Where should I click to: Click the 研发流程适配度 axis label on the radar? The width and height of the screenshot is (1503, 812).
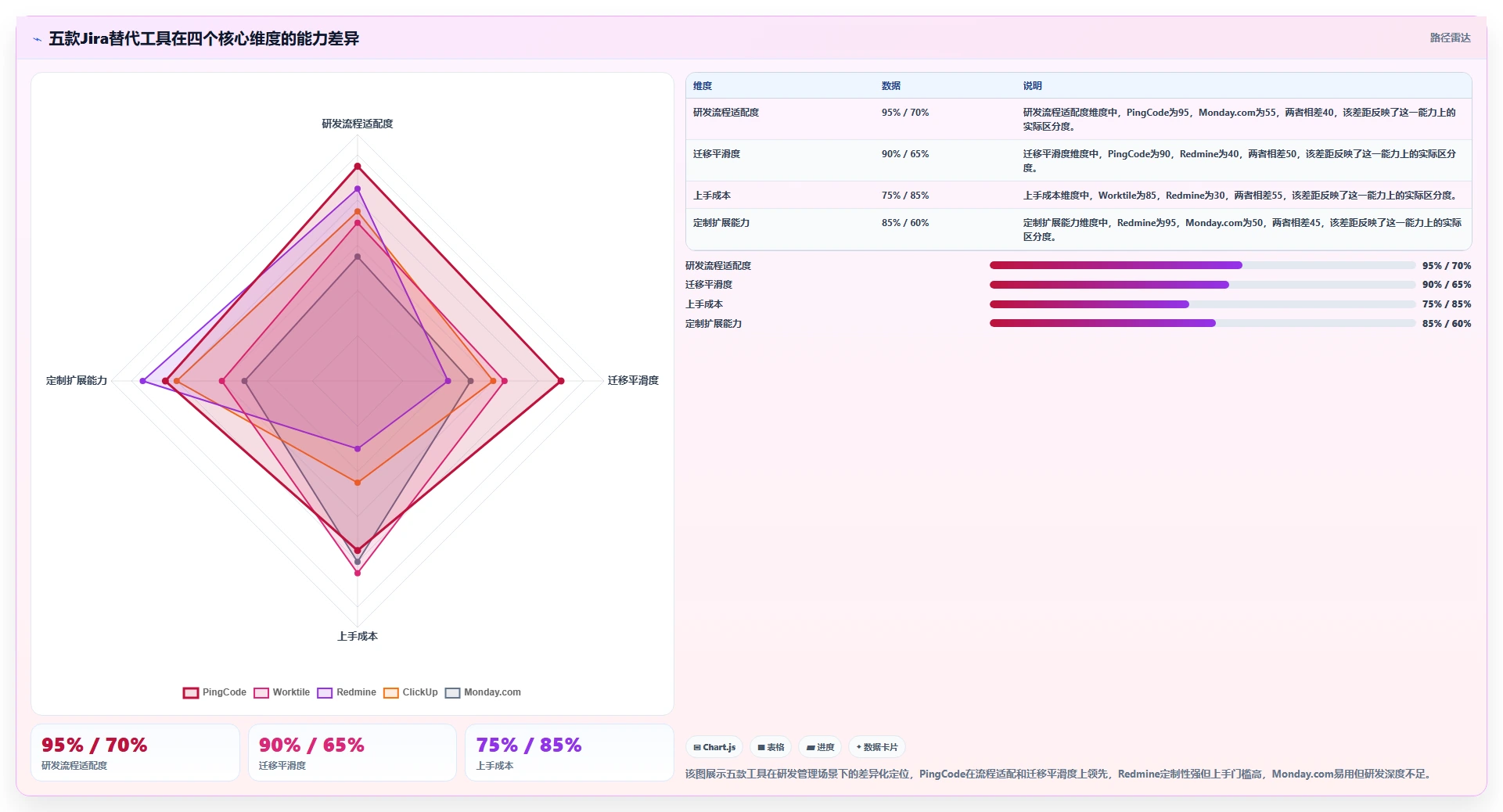point(358,124)
